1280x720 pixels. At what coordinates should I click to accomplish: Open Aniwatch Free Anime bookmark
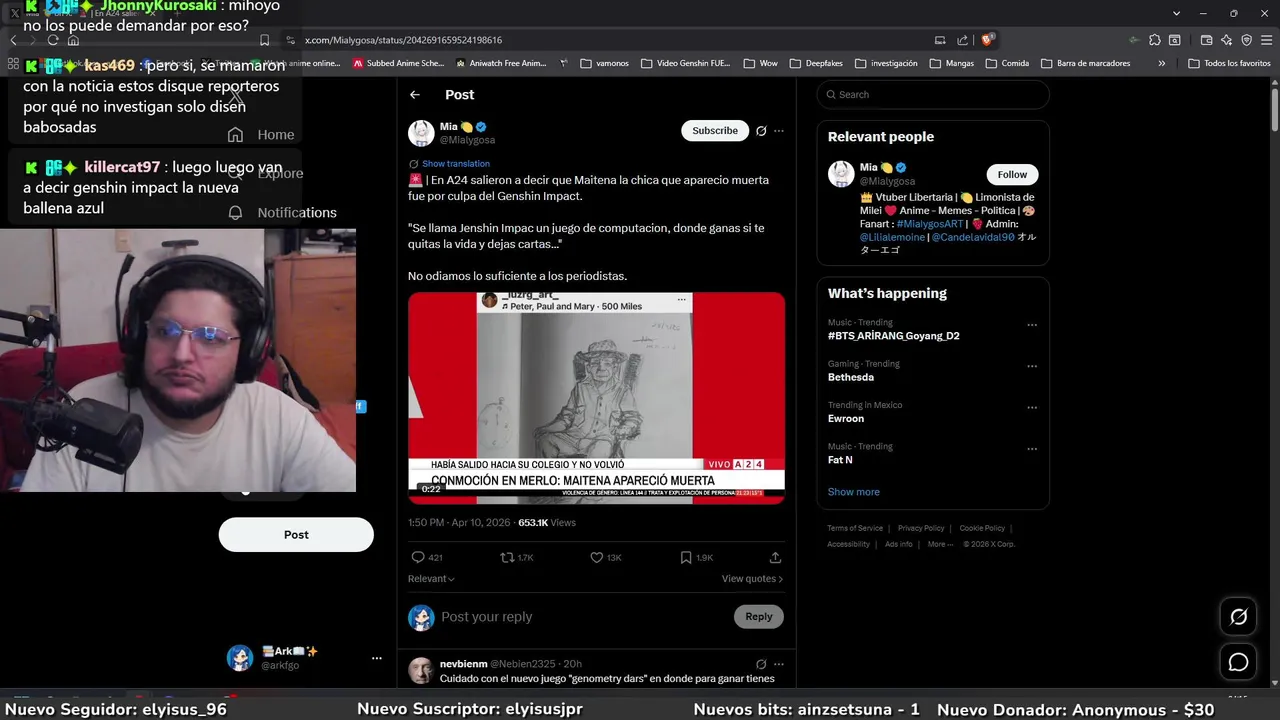[501, 63]
